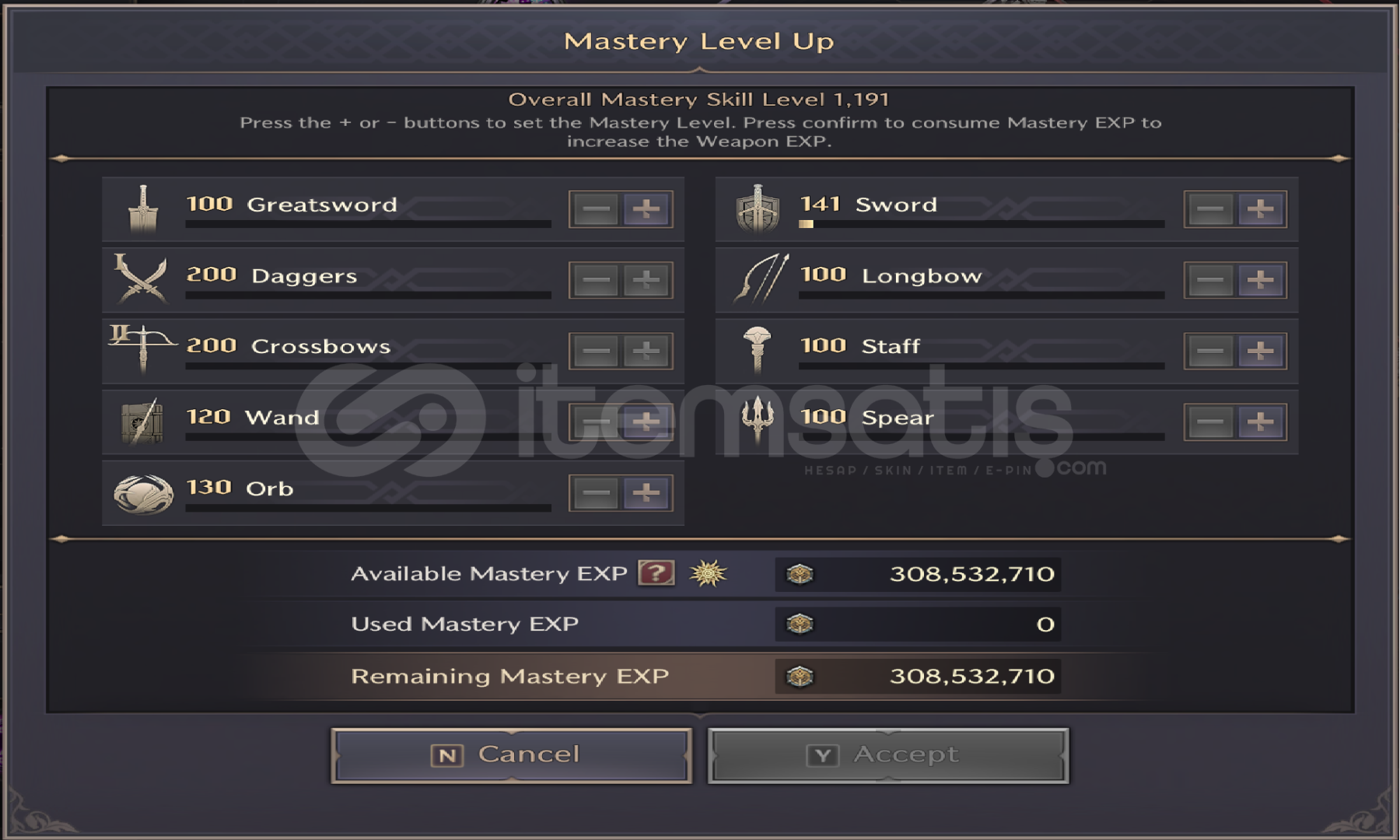Image resolution: width=1400 pixels, height=840 pixels.
Task: Decrease Daggers mastery with the minus button
Action: pyautogui.click(x=597, y=280)
